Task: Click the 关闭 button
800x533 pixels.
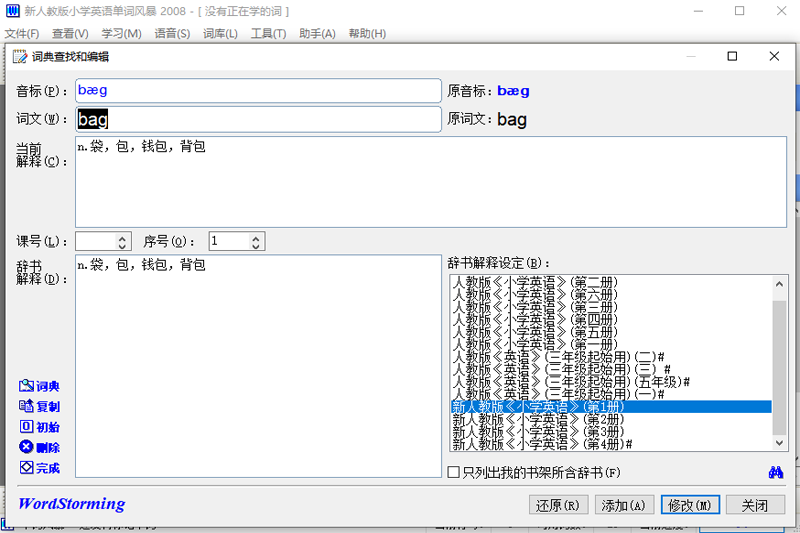Action: 755,505
